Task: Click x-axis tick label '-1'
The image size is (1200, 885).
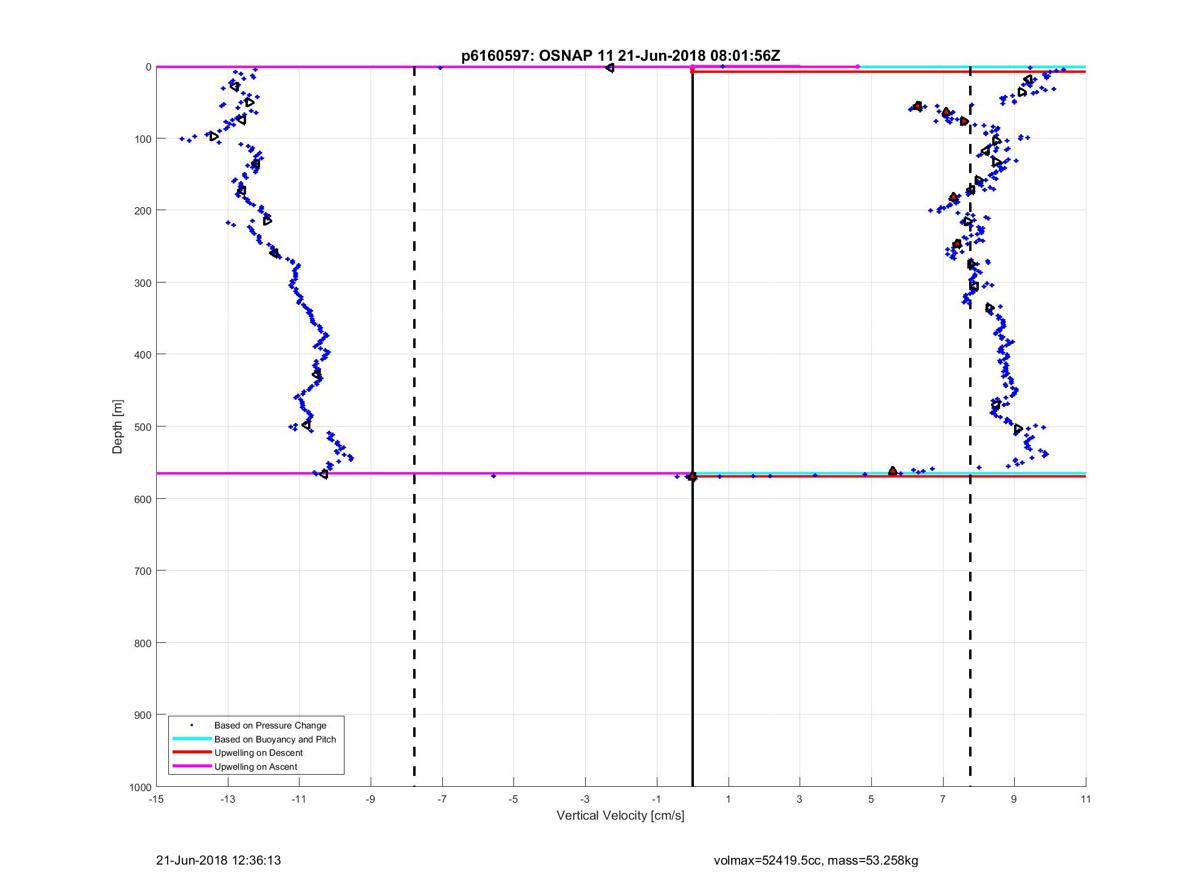Action: (657, 800)
